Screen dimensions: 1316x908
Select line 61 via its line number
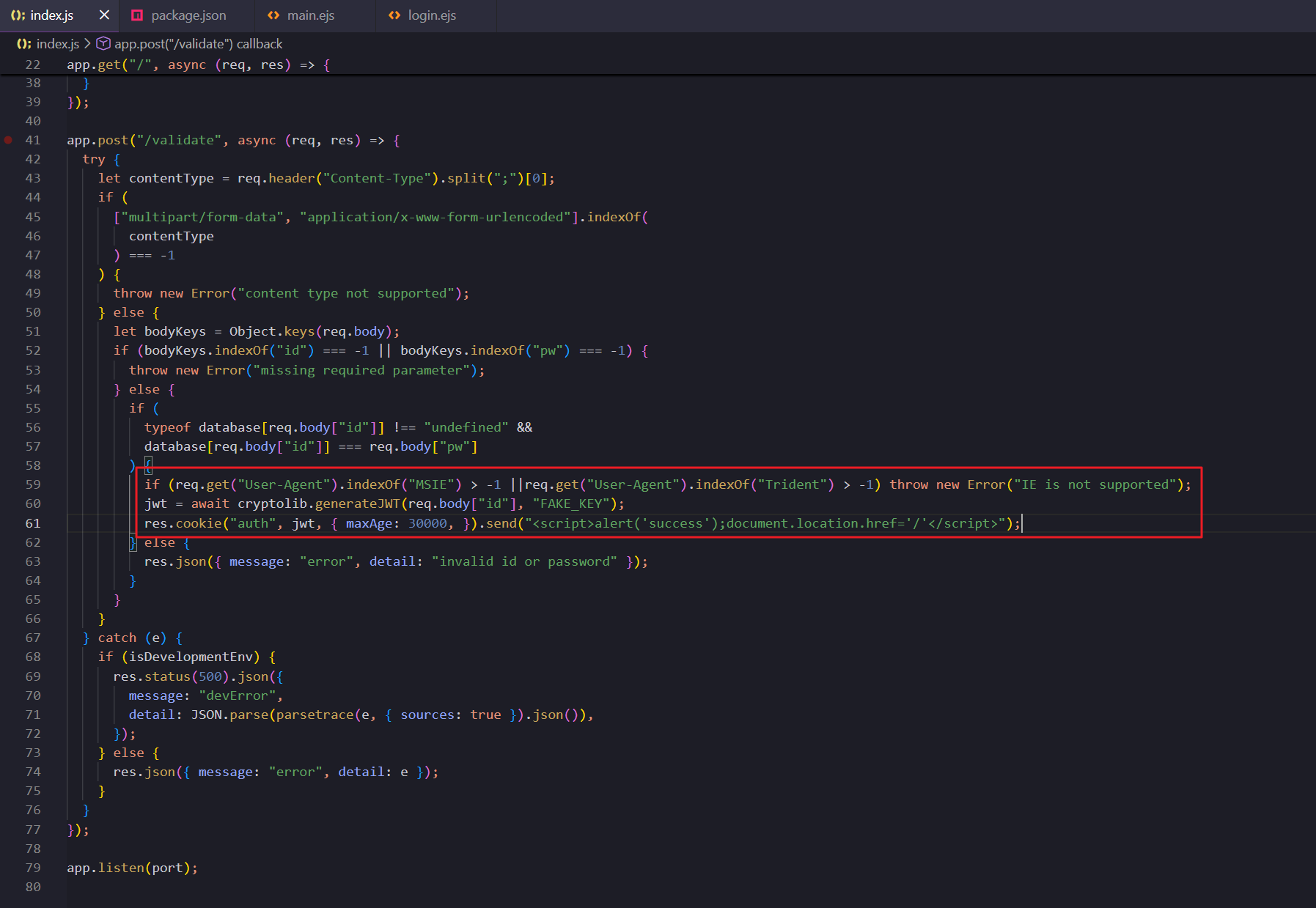click(x=33, y=523)
